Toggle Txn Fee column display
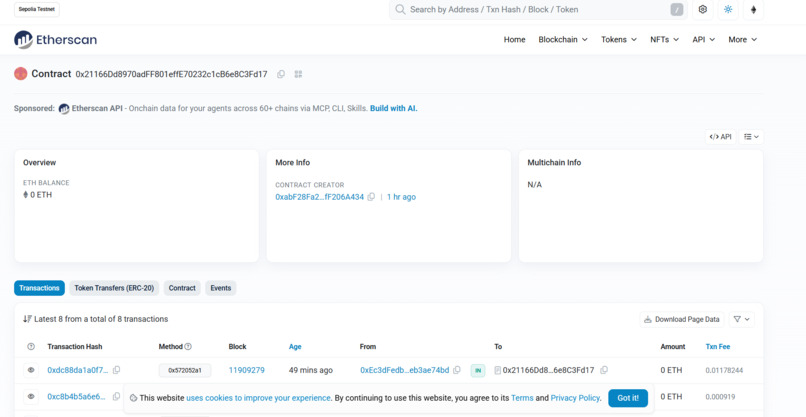Screen dimensions: 806x417 pos(718,347)
